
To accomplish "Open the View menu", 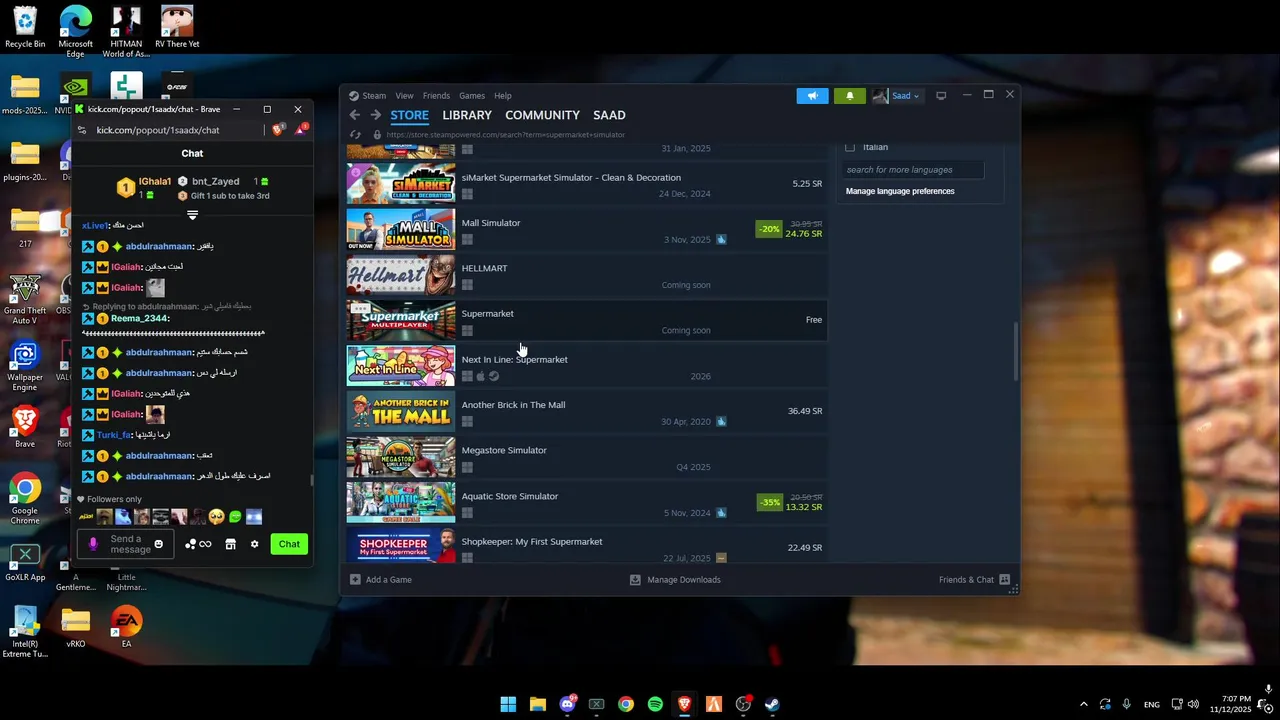I will pos(404,96).
